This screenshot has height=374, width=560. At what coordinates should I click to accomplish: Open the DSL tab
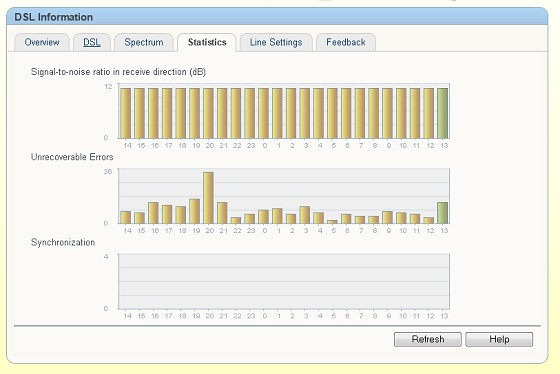[92, 43]
